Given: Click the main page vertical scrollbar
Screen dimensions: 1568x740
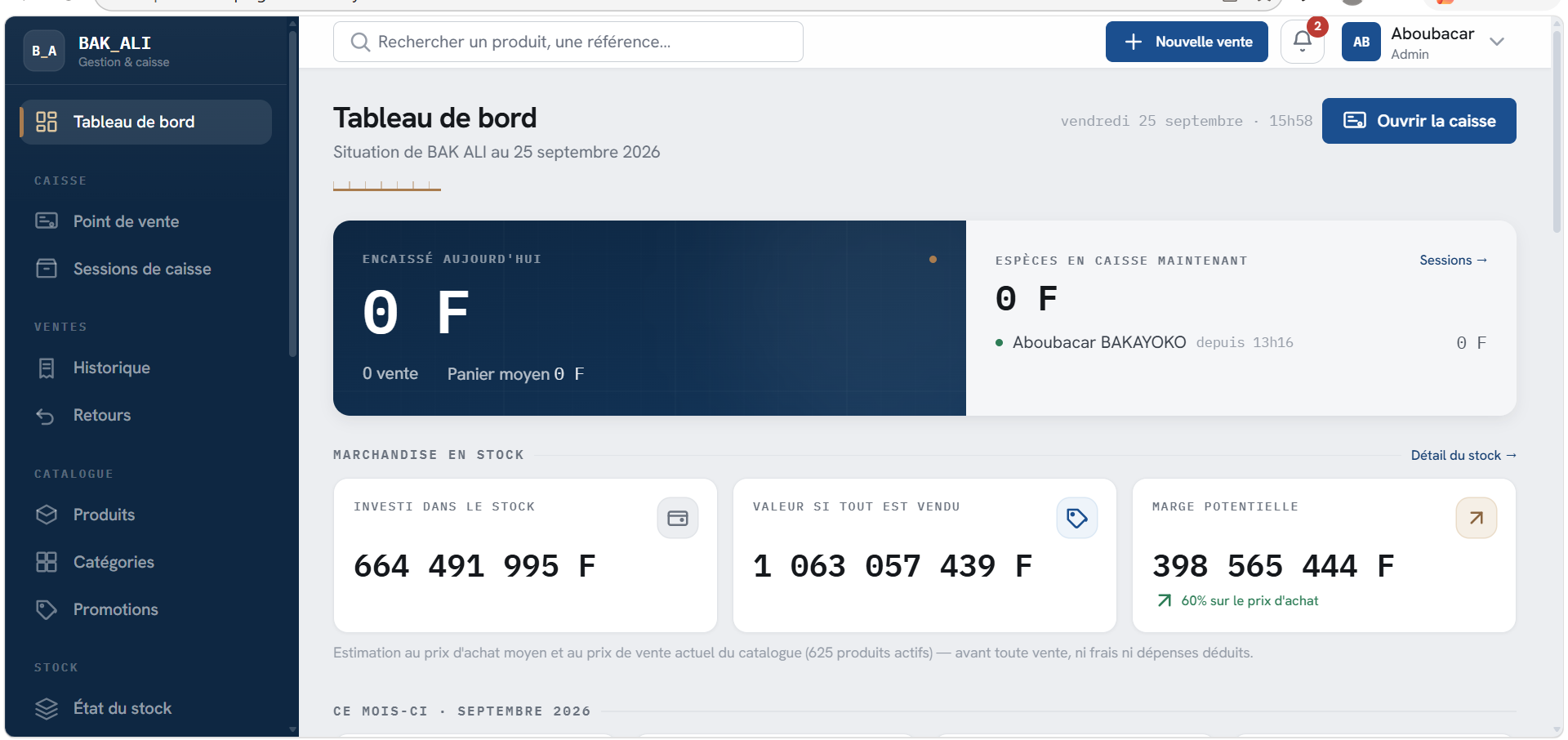Looking at the screenshot, I should [1557, 131].
